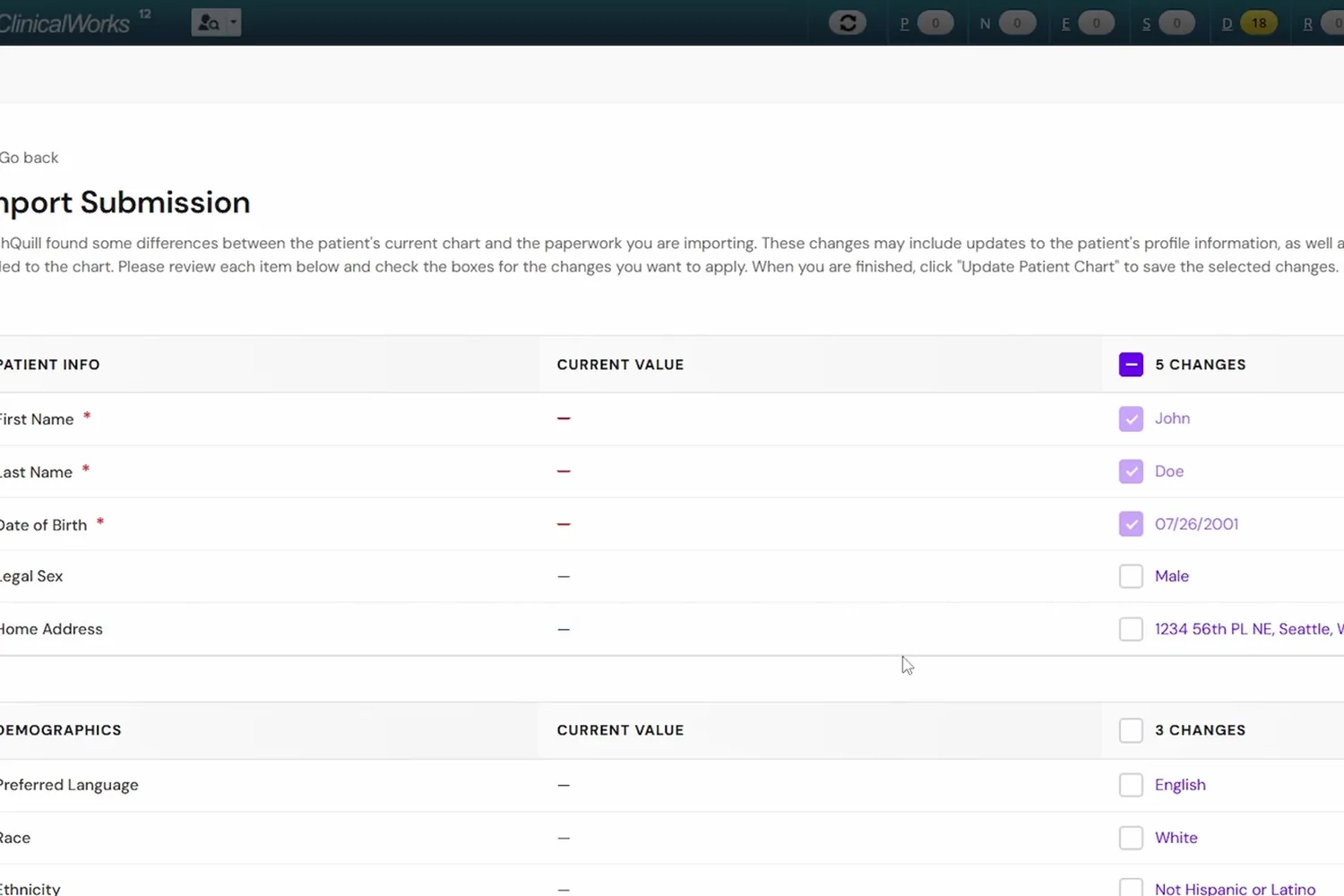Open the N counter badge
Screen dimensions: 1344x896
click(1017, 23)
